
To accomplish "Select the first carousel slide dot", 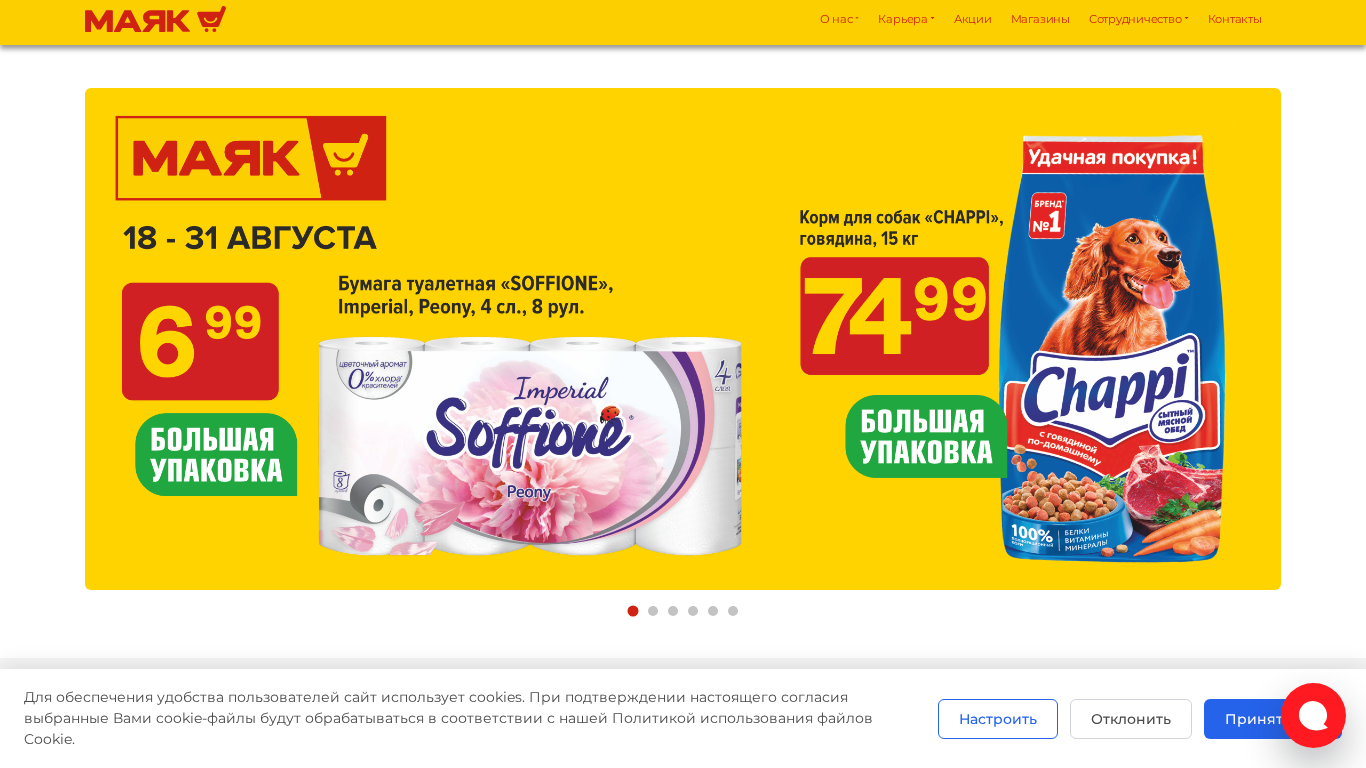I will (x=633, y=611).
